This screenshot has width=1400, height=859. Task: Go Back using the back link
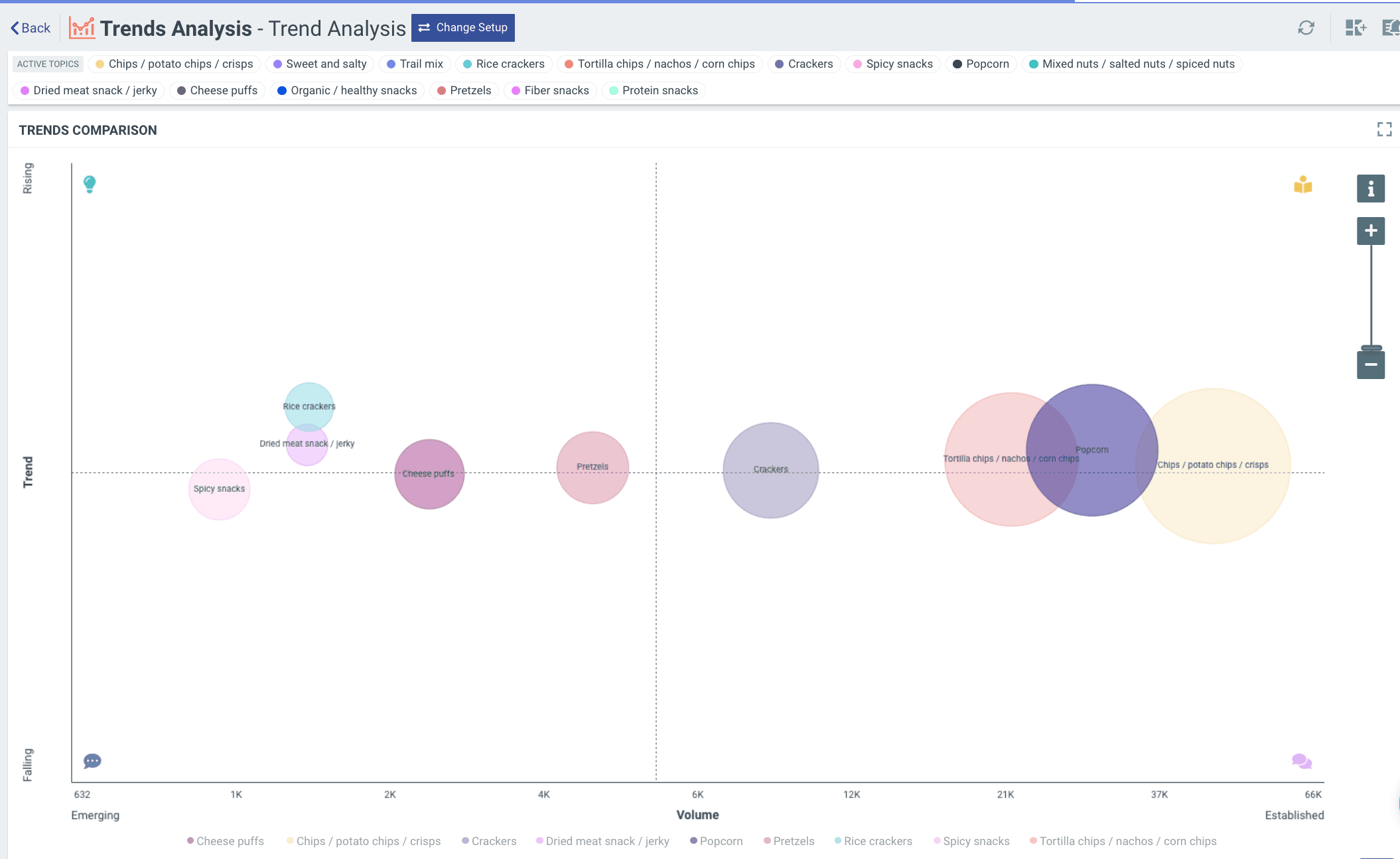click(31, 28)
